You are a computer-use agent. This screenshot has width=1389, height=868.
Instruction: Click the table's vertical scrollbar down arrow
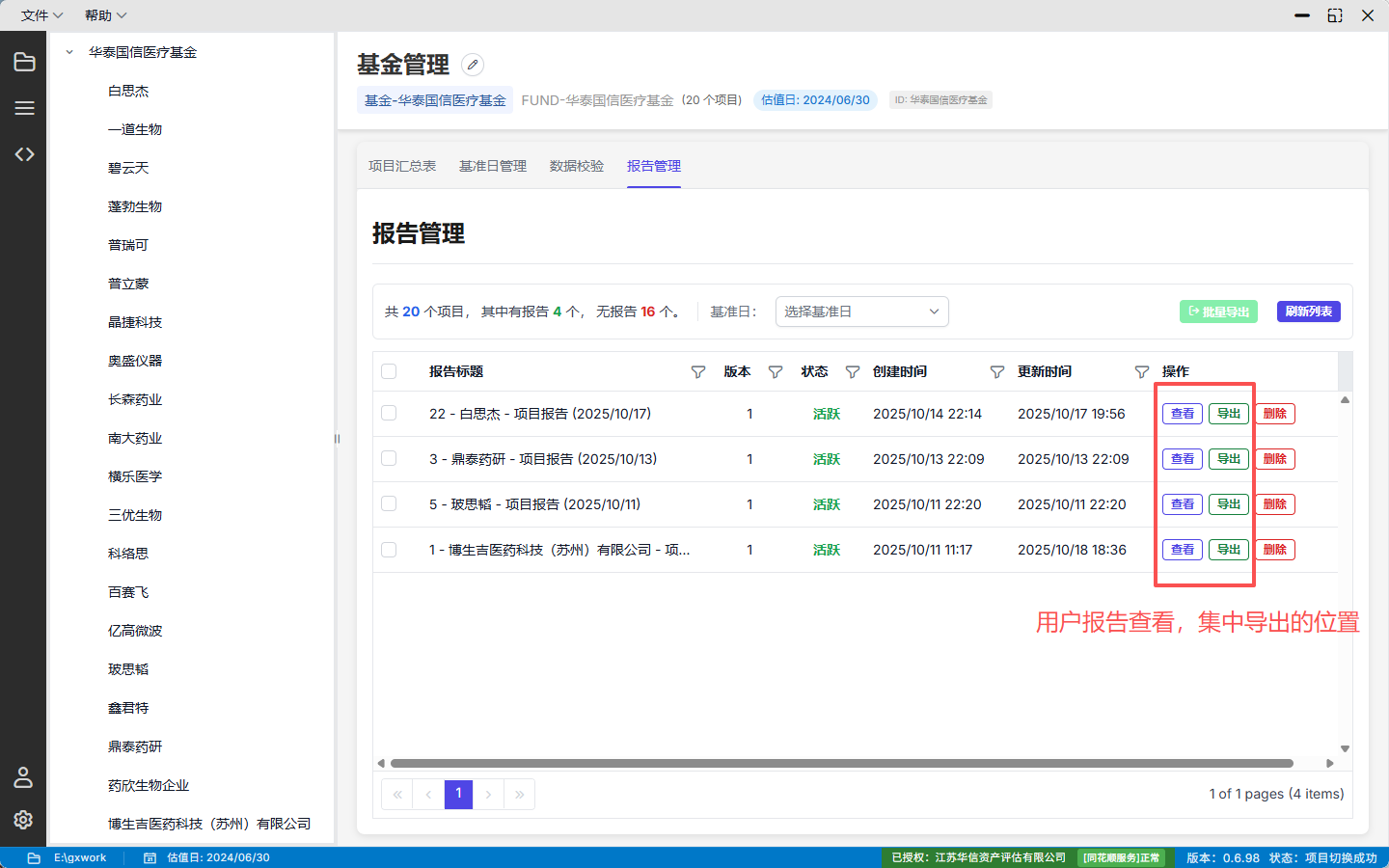(1345, 748)
